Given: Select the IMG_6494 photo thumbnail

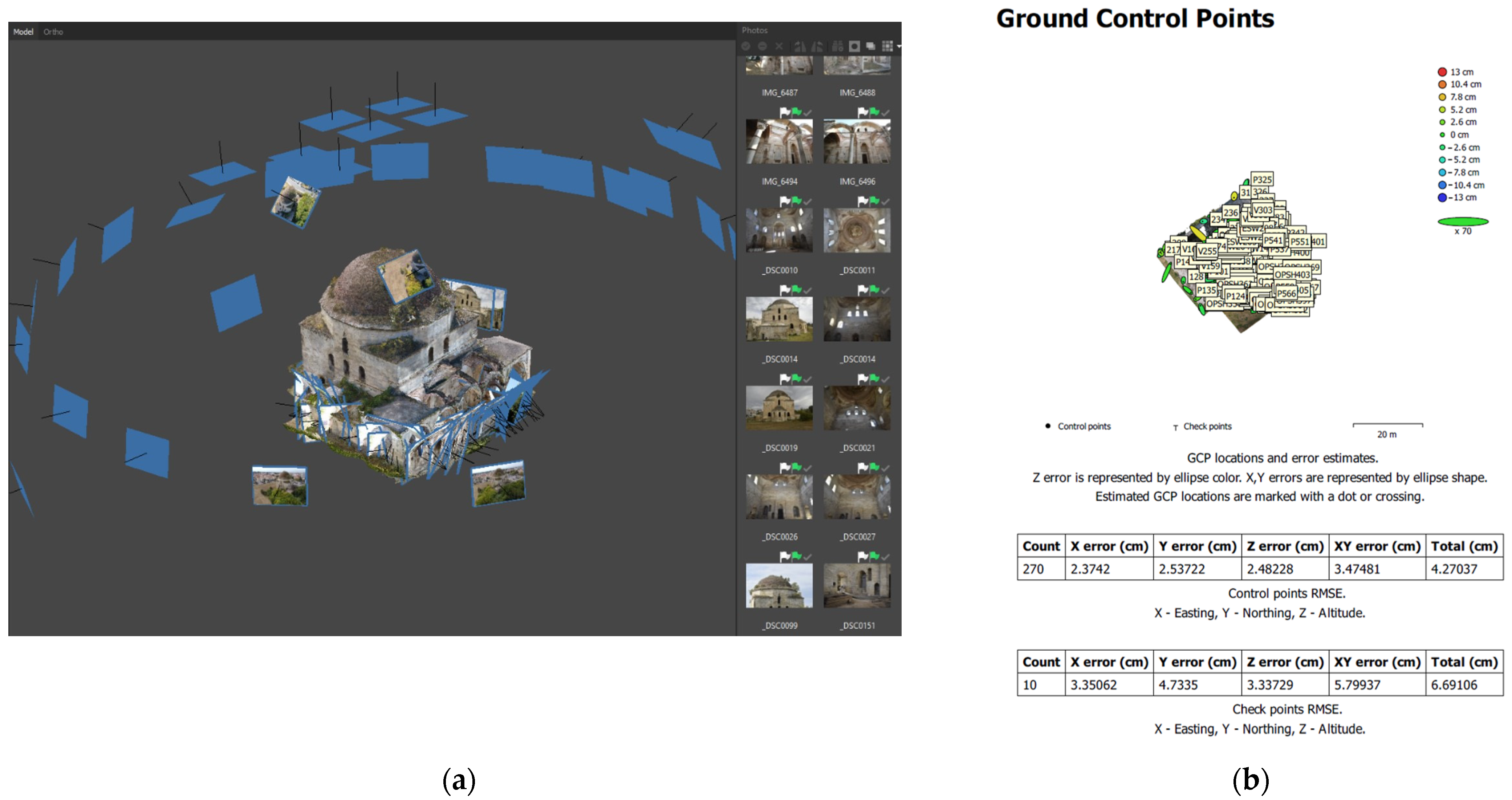Looking at the screenshot, I should 779,142.
